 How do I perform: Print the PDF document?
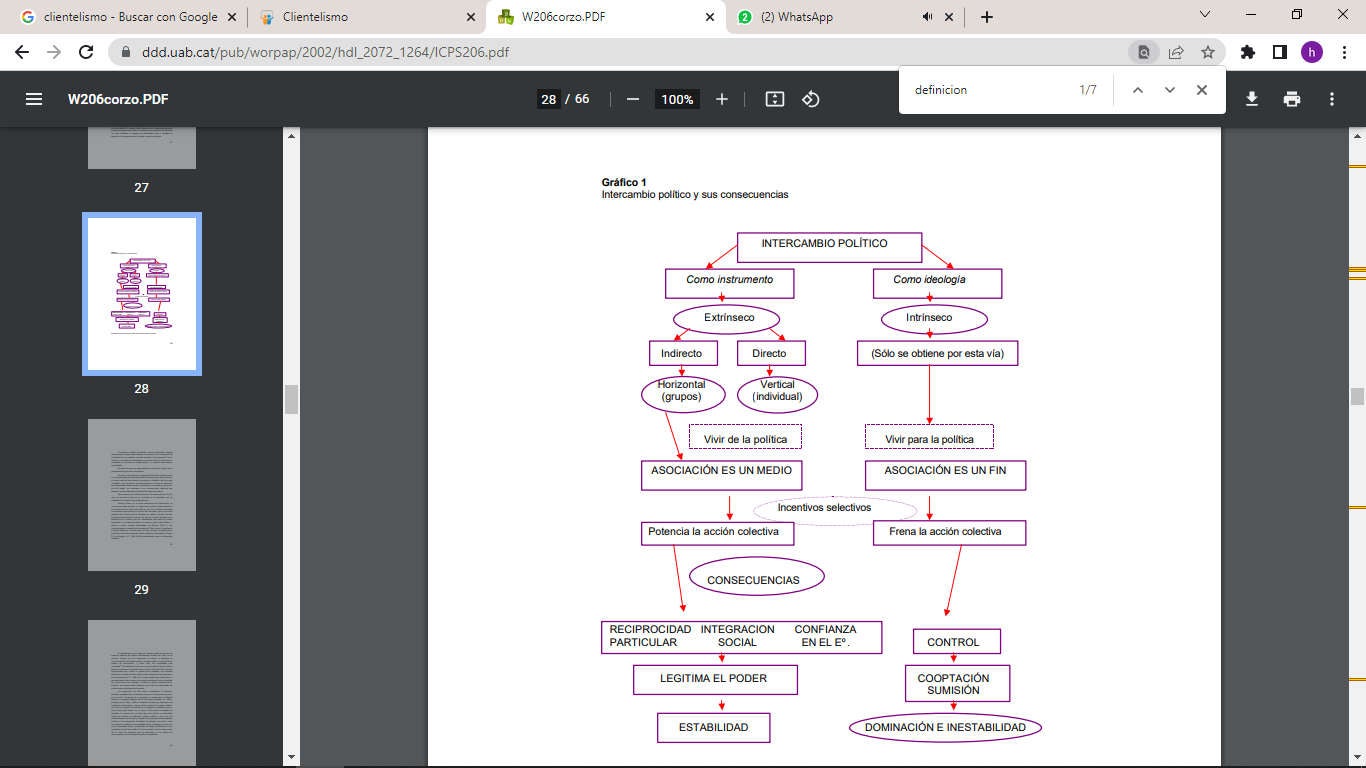pos(1292,99)
